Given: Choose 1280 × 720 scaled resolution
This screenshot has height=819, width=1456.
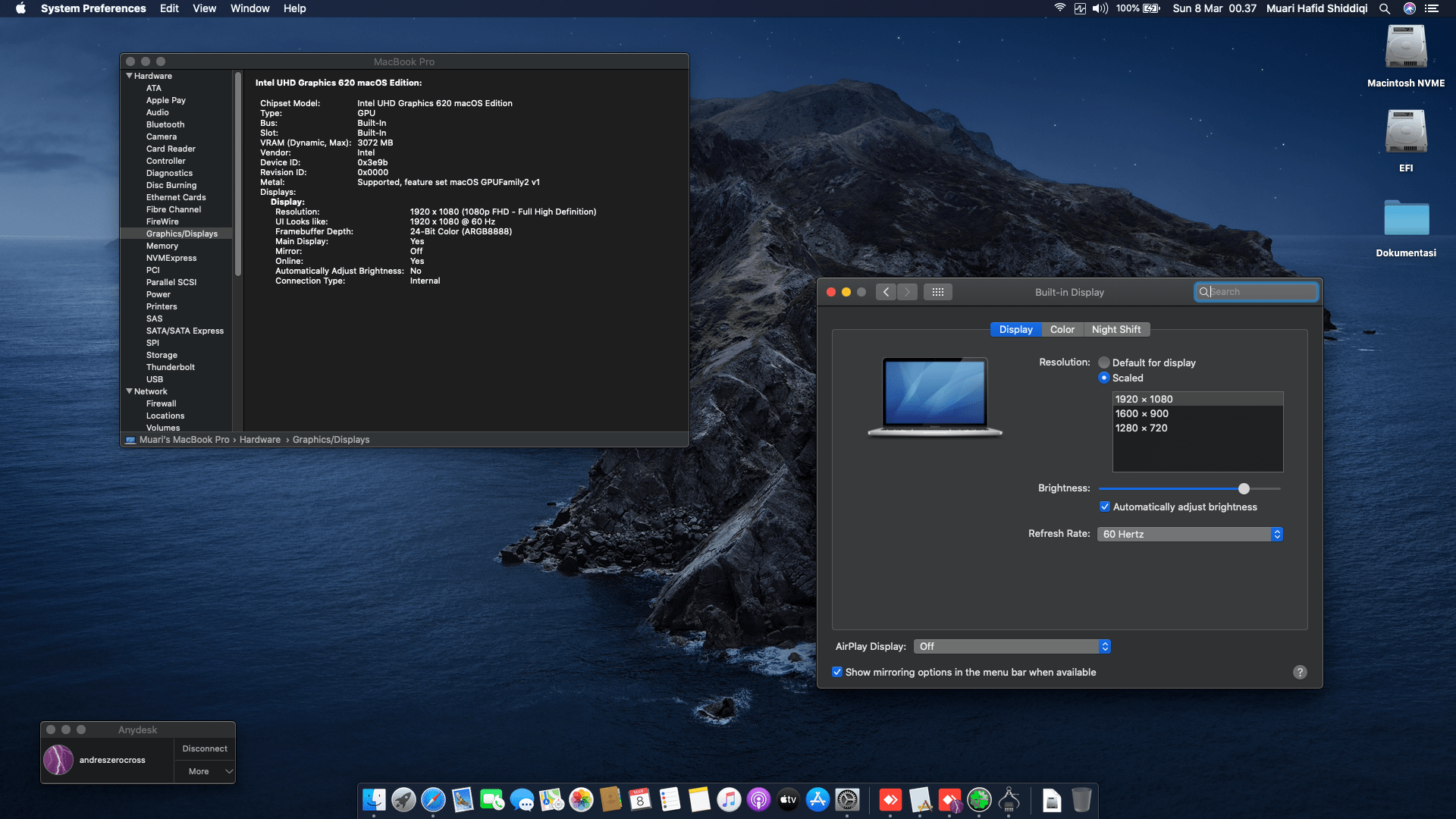Looking at the screenshot, I should [x=1197, y=428].
